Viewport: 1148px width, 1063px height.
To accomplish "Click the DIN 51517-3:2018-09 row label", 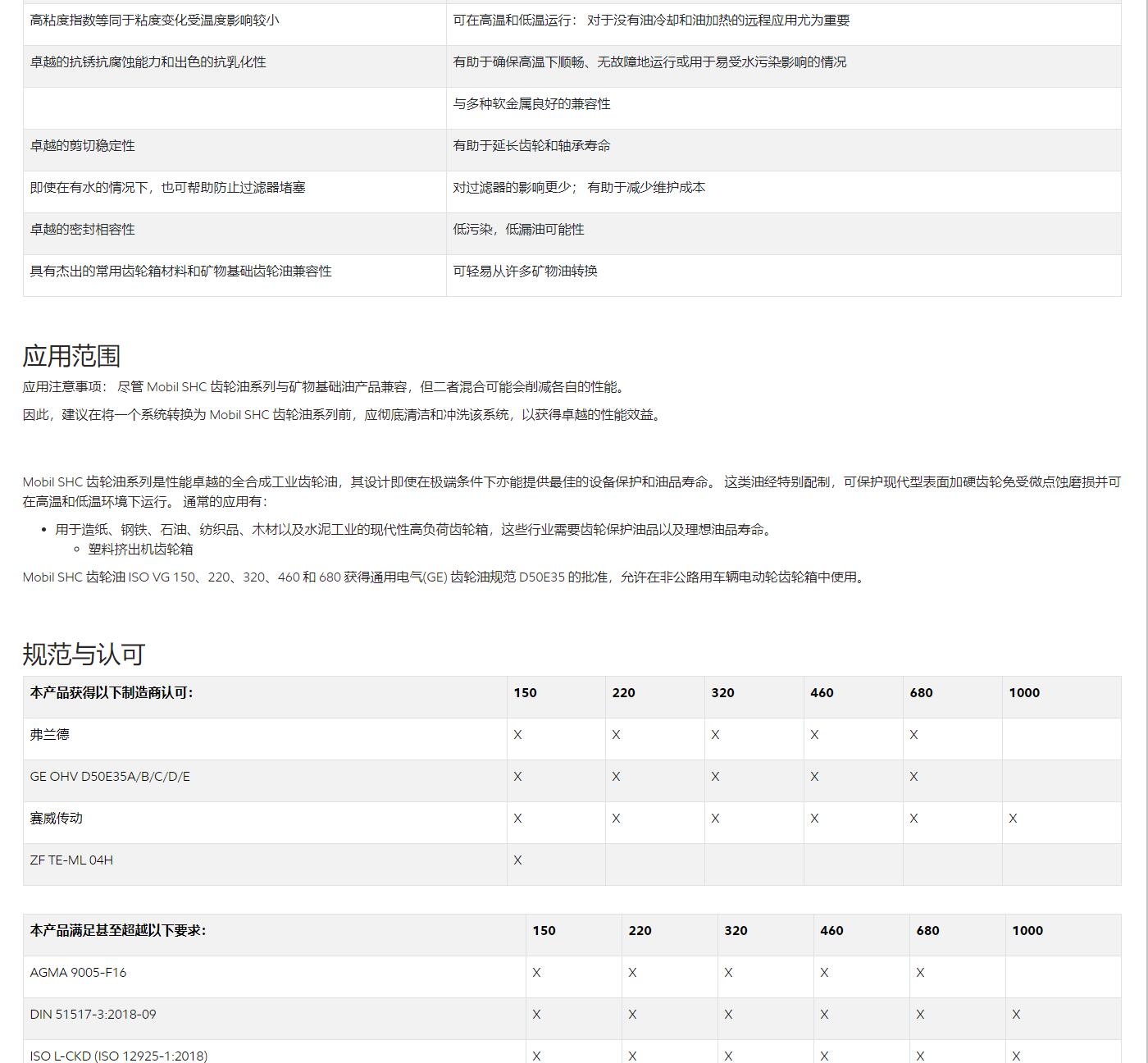I will 93,1015.
